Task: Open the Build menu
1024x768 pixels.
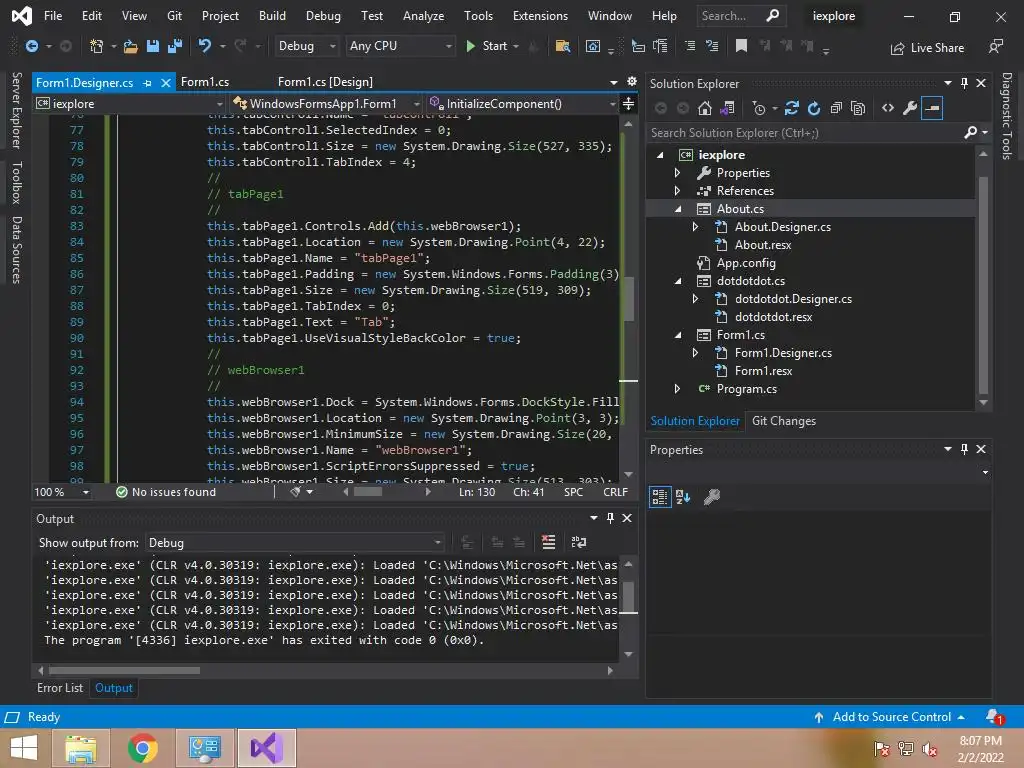Action: coord(271,16)
